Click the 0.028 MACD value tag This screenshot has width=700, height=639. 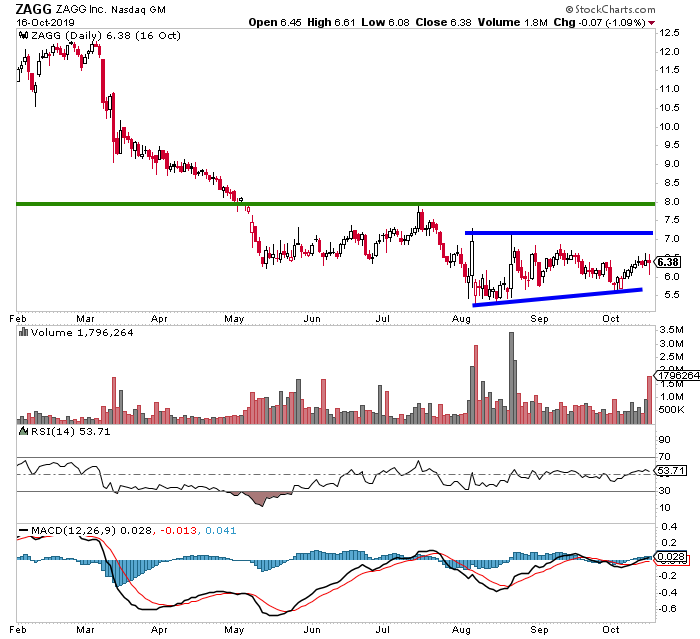point(671,556)
